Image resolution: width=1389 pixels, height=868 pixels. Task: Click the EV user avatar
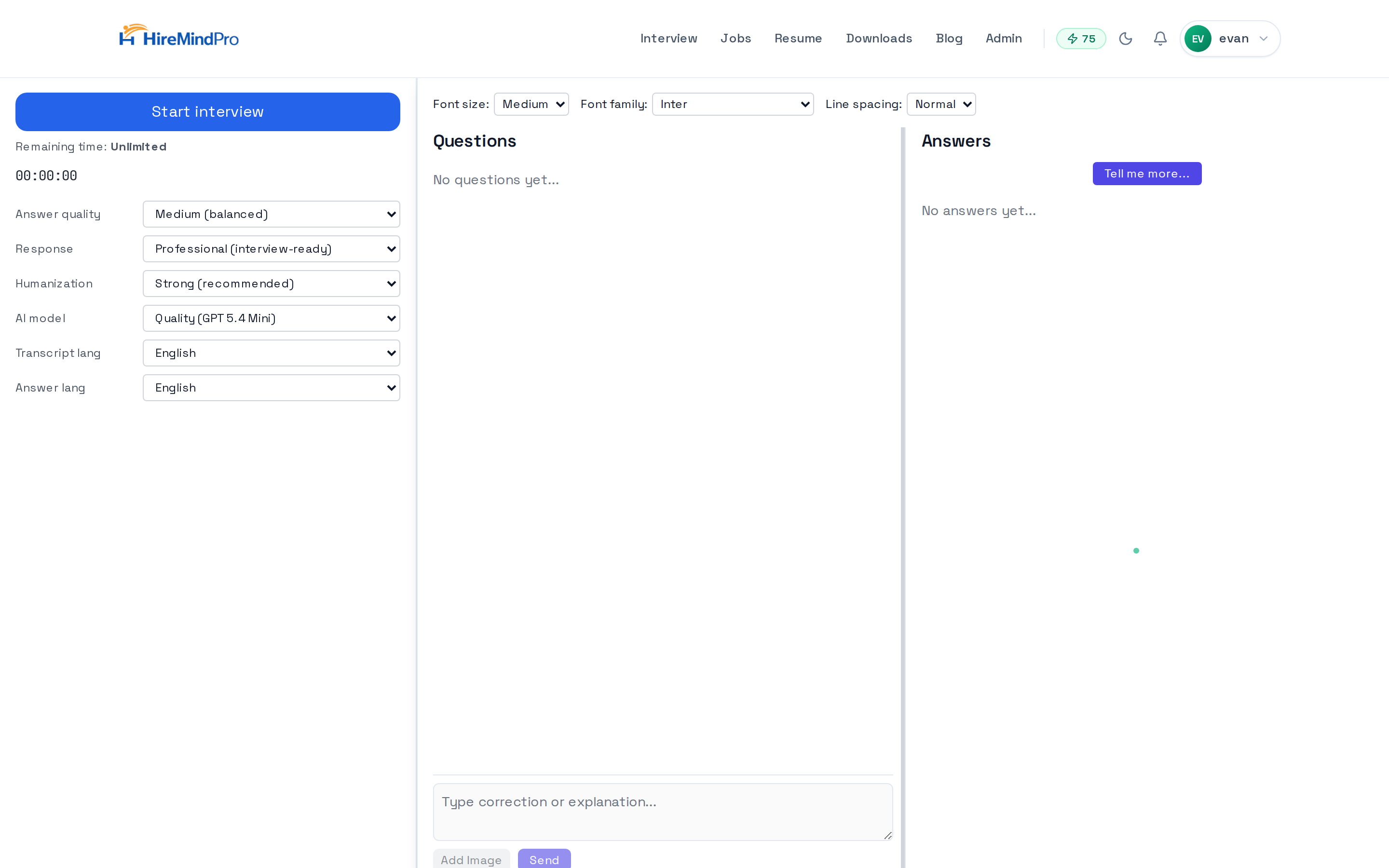tap(1198, 39)
